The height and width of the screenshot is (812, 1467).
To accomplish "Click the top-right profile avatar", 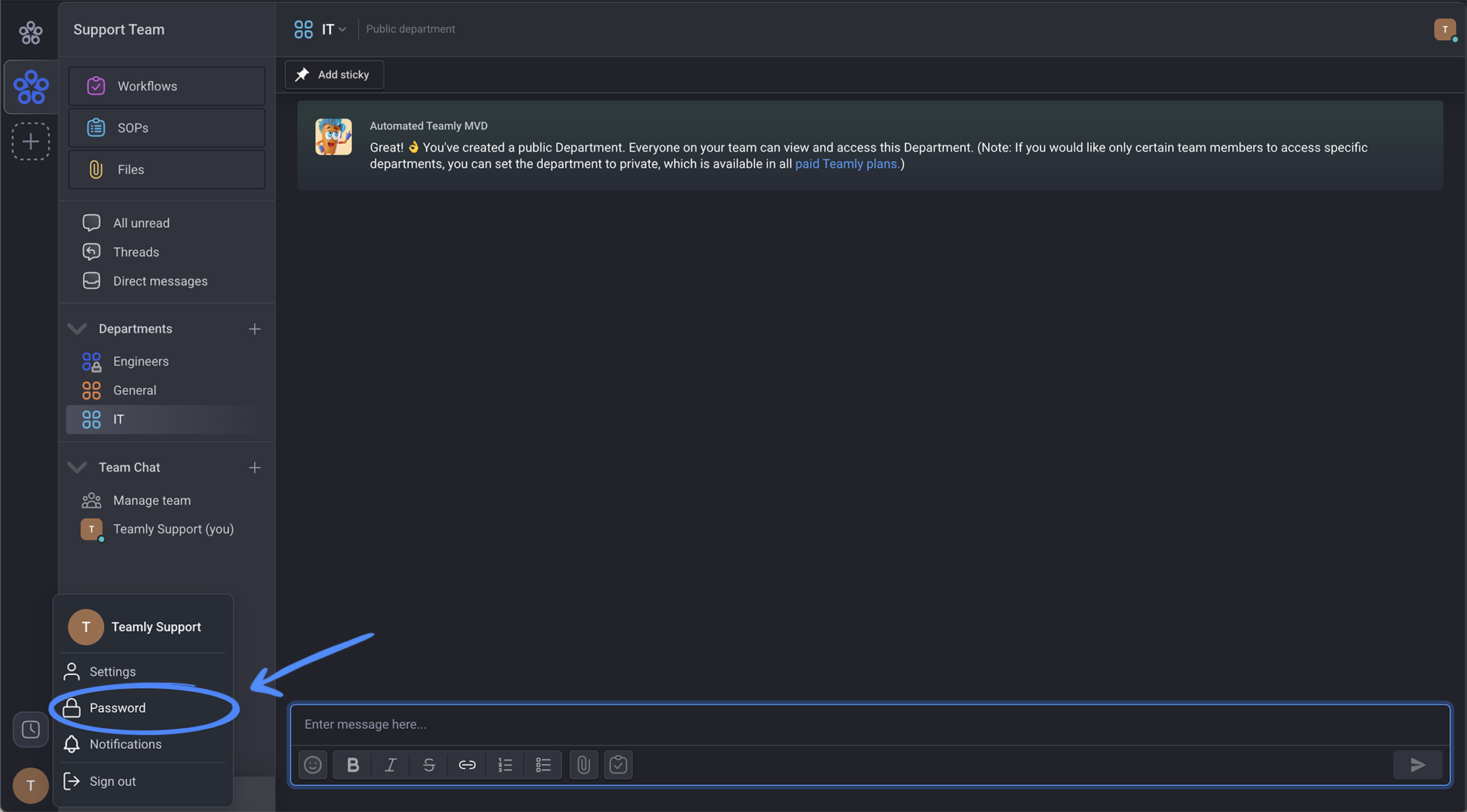I will coord(1445,30).
